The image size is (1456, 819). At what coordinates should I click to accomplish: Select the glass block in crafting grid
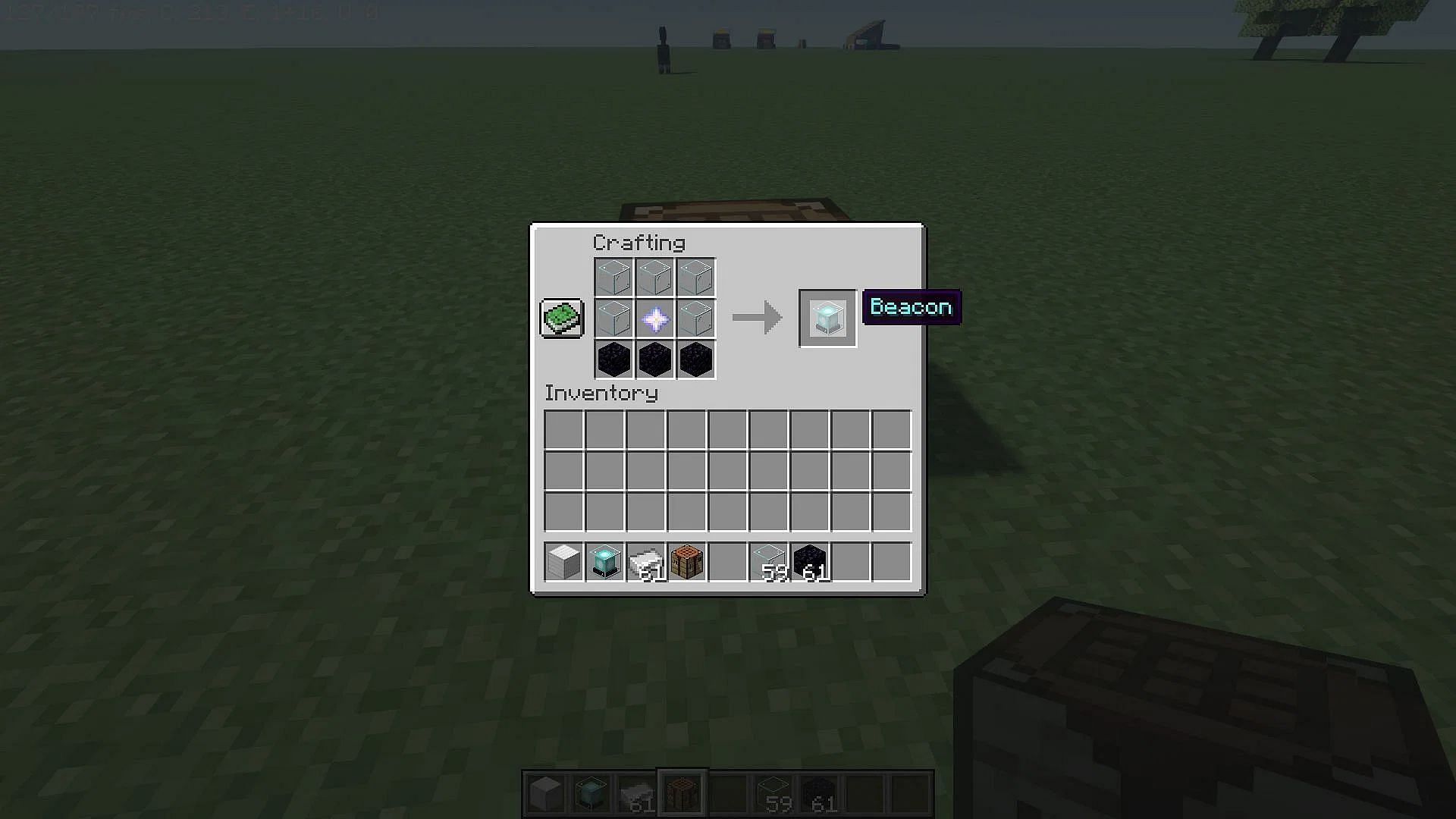(614, 278)
